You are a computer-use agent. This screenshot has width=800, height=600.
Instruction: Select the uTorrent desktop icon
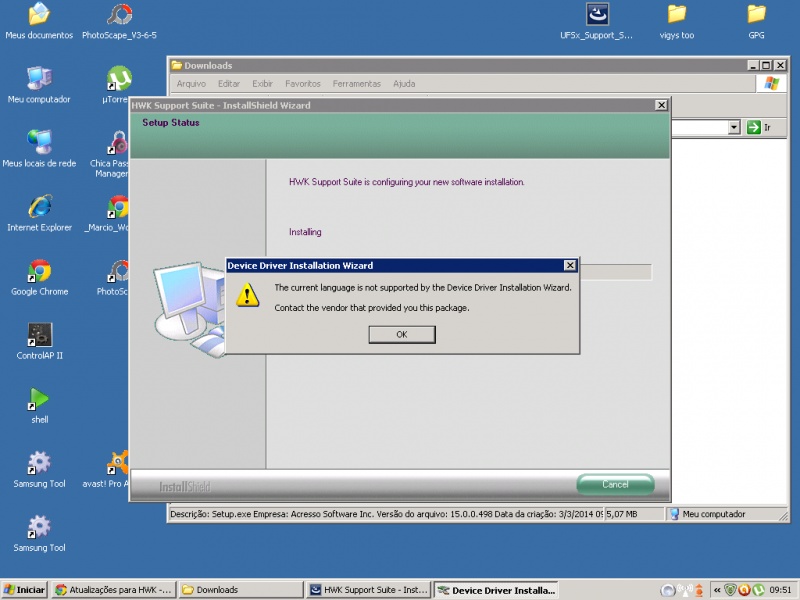(x=118, y=85)
